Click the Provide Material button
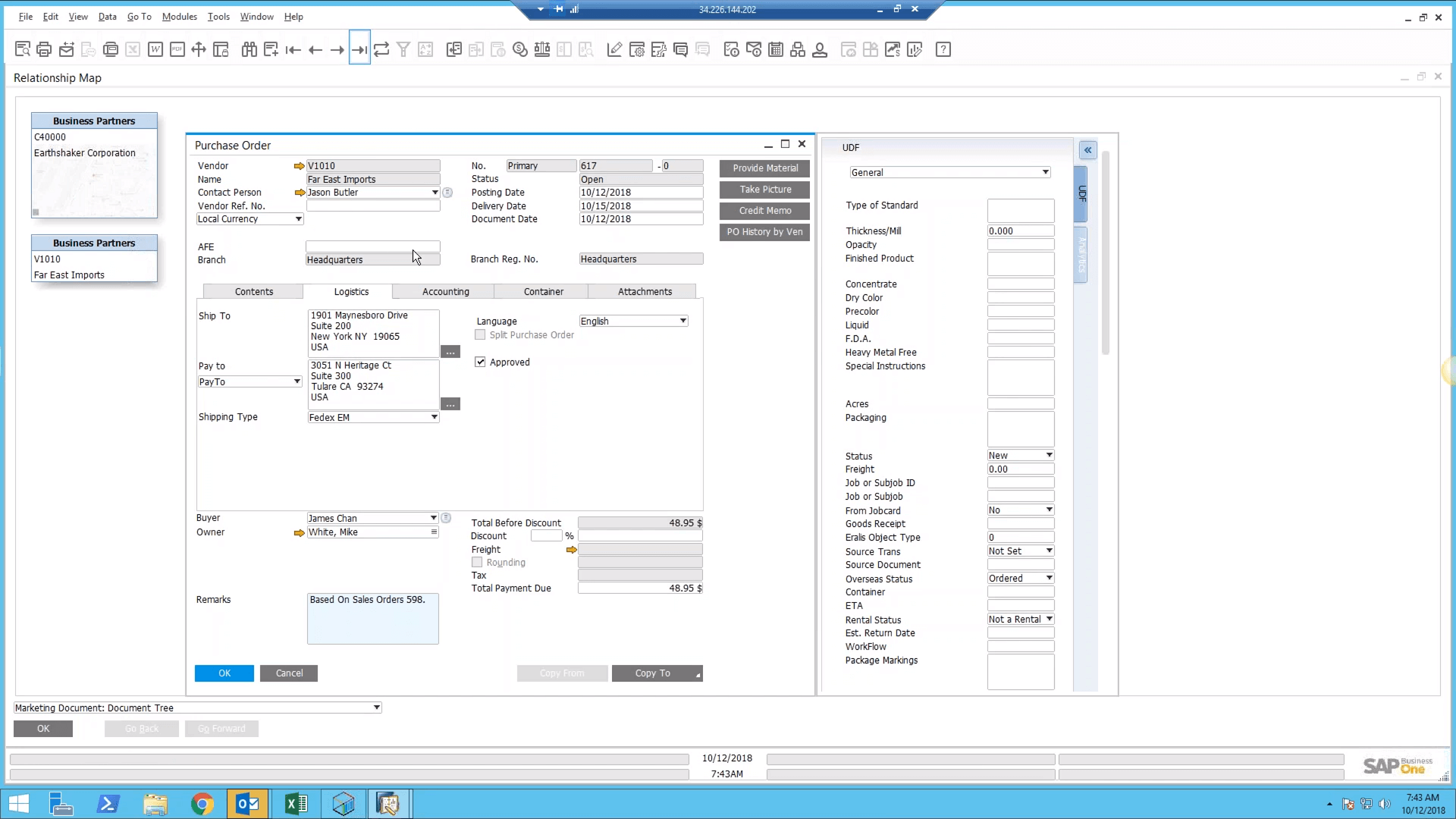The width and height of the screenshot is (1456, 819). 764,168
